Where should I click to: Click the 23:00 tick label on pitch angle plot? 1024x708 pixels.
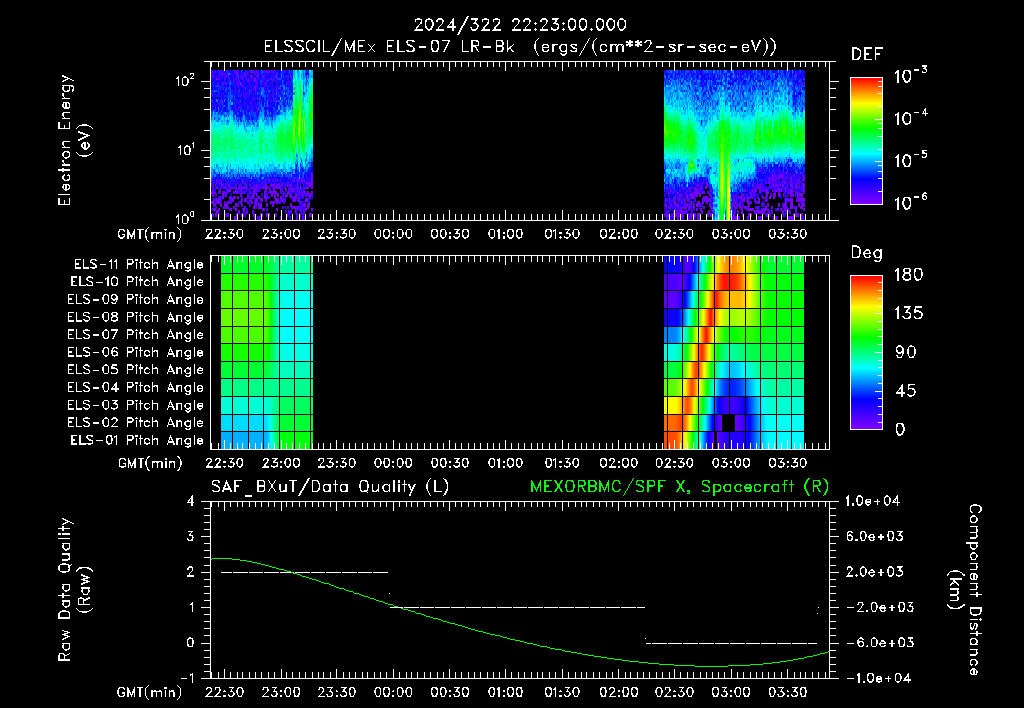point(281,463)
